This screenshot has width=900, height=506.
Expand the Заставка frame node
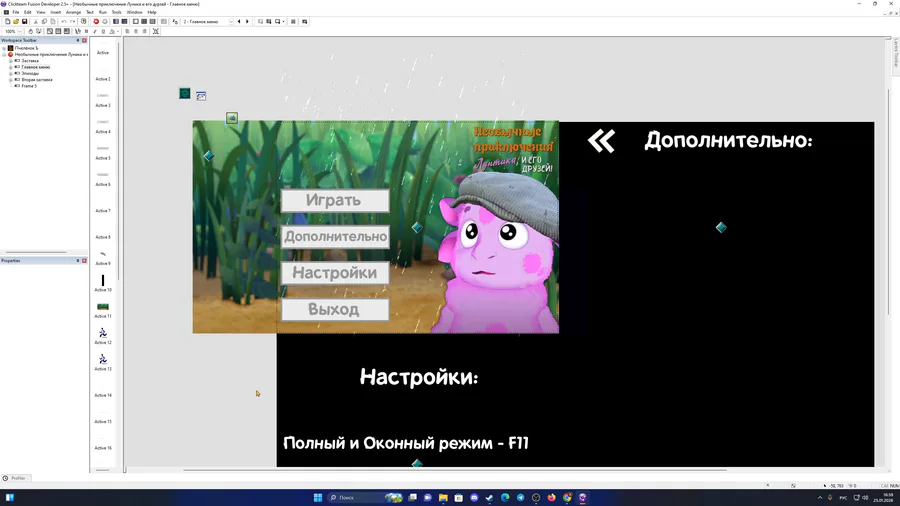10,61
